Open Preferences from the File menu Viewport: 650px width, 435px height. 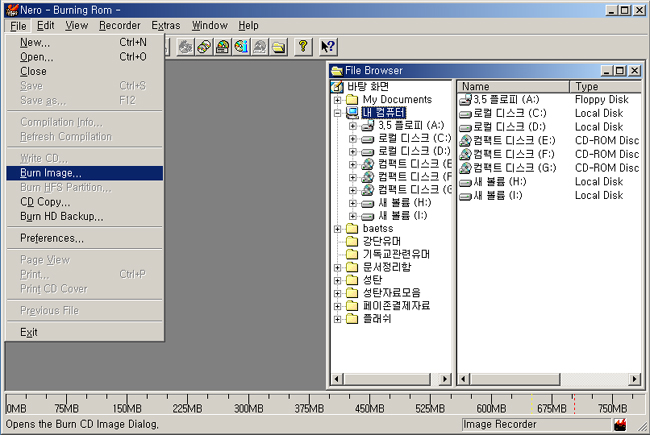(52, 238)
